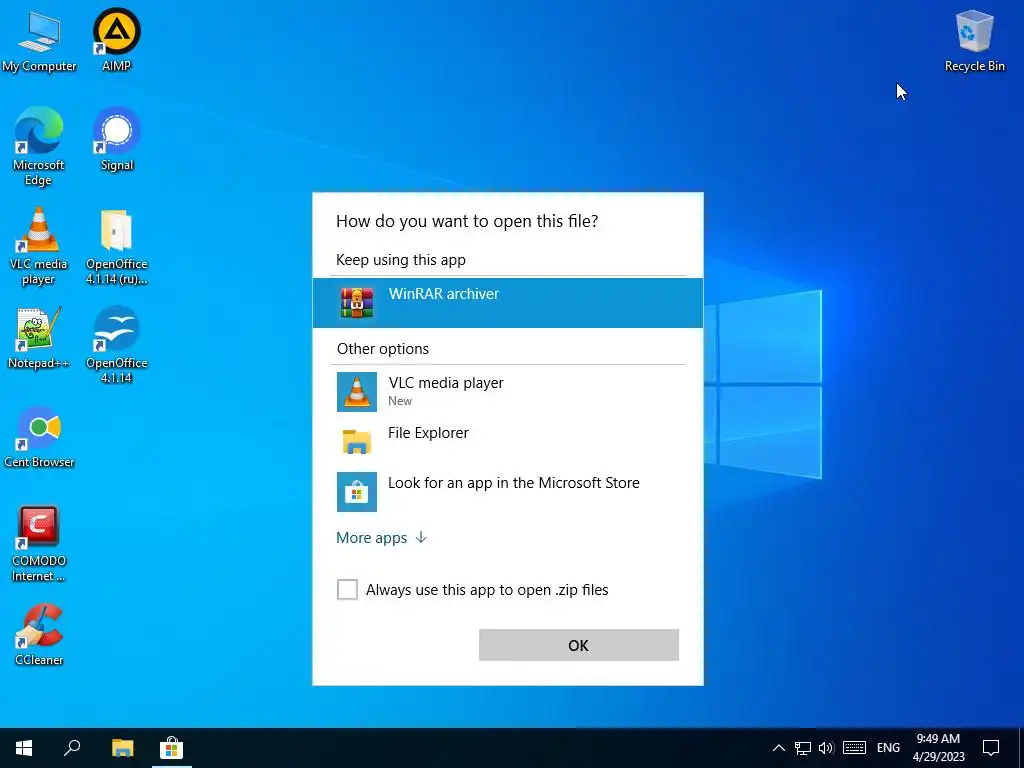This screenshot has width=1024, height=768.
Task: Open network status tray icon
Action: (x=803, y=748)
